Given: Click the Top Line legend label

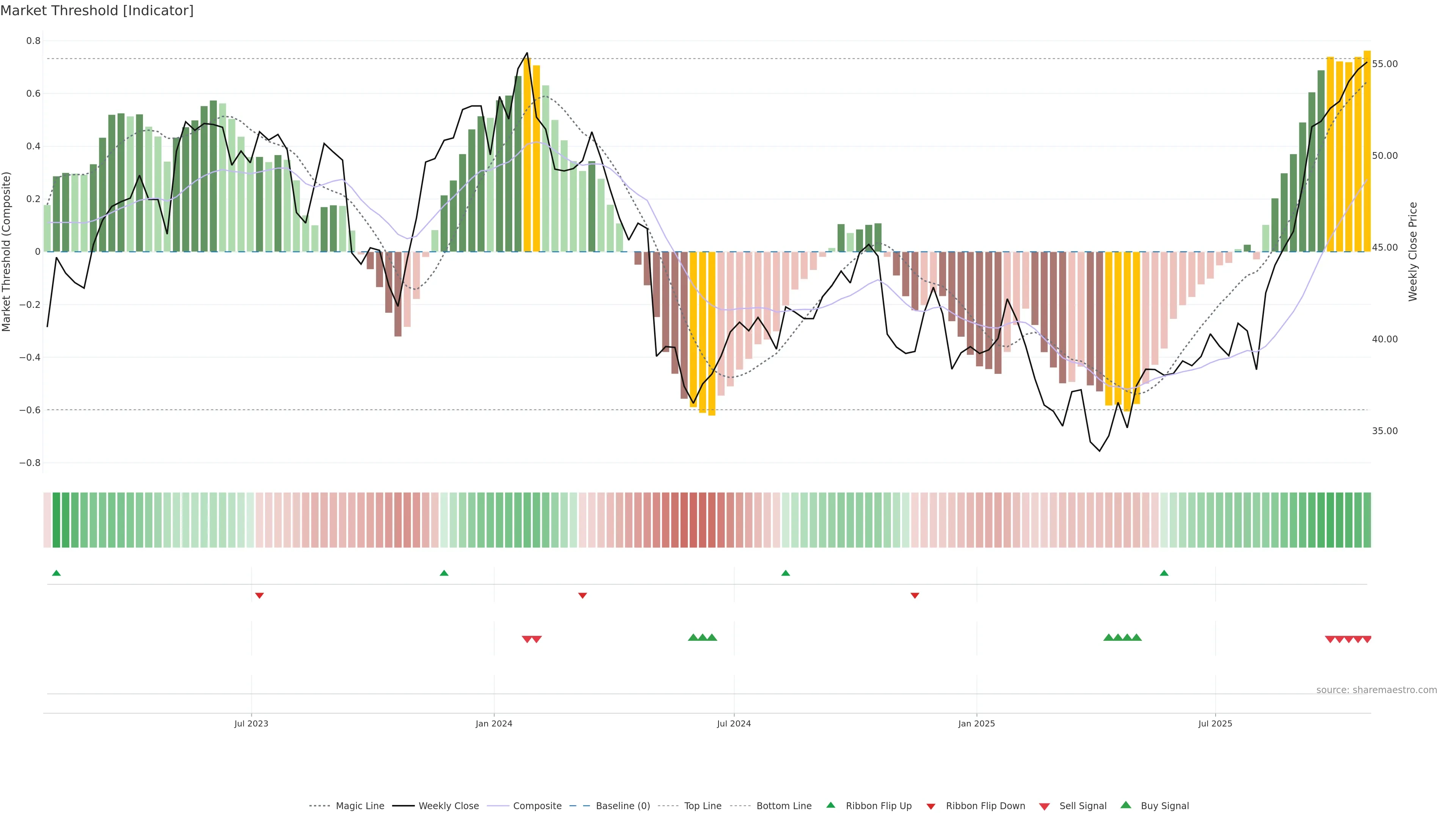Looking at the screenshot, I should 703,805.
